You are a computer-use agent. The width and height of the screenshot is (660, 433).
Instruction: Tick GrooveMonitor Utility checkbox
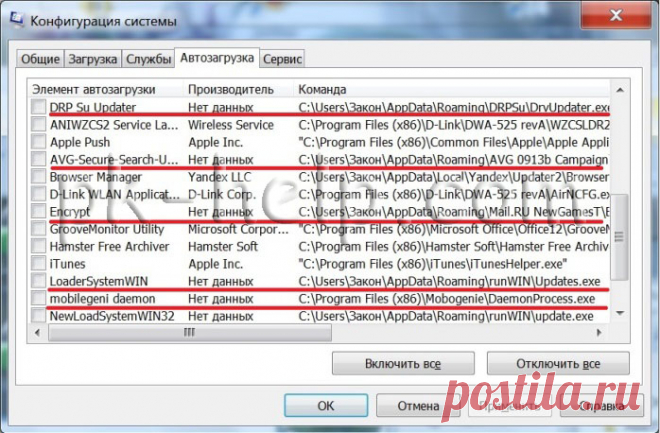pos(38,229)
